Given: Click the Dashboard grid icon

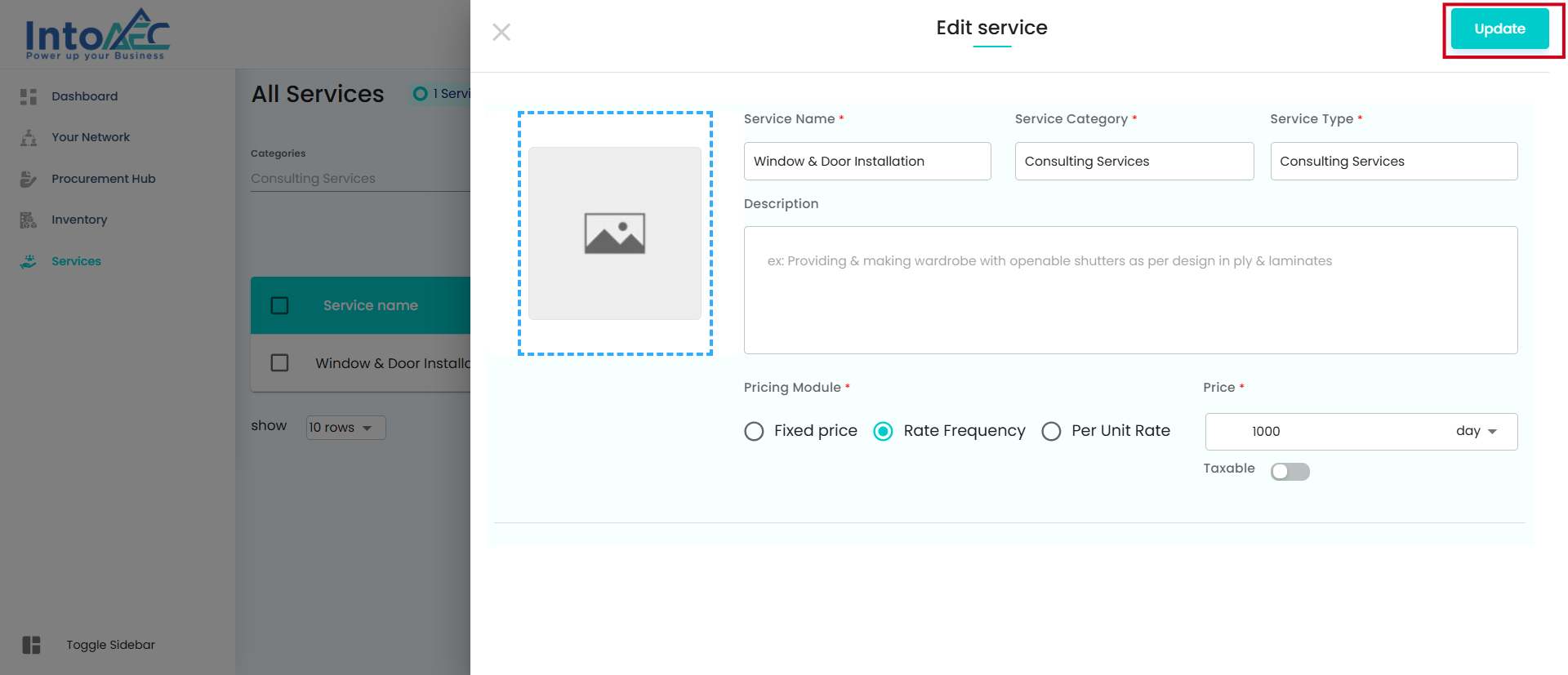Looking at the screenshot, I should [29, 96].
